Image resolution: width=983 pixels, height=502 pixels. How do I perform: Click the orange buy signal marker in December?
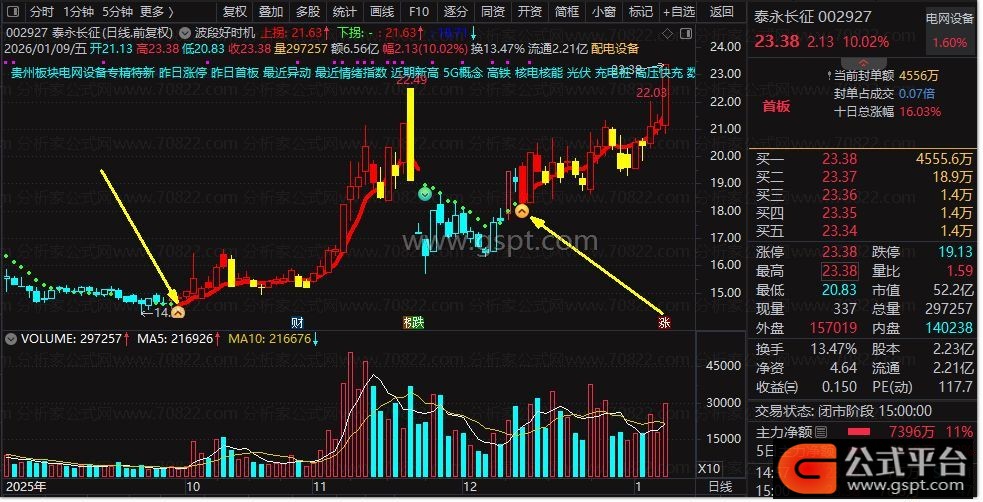(x=521, y=211)
